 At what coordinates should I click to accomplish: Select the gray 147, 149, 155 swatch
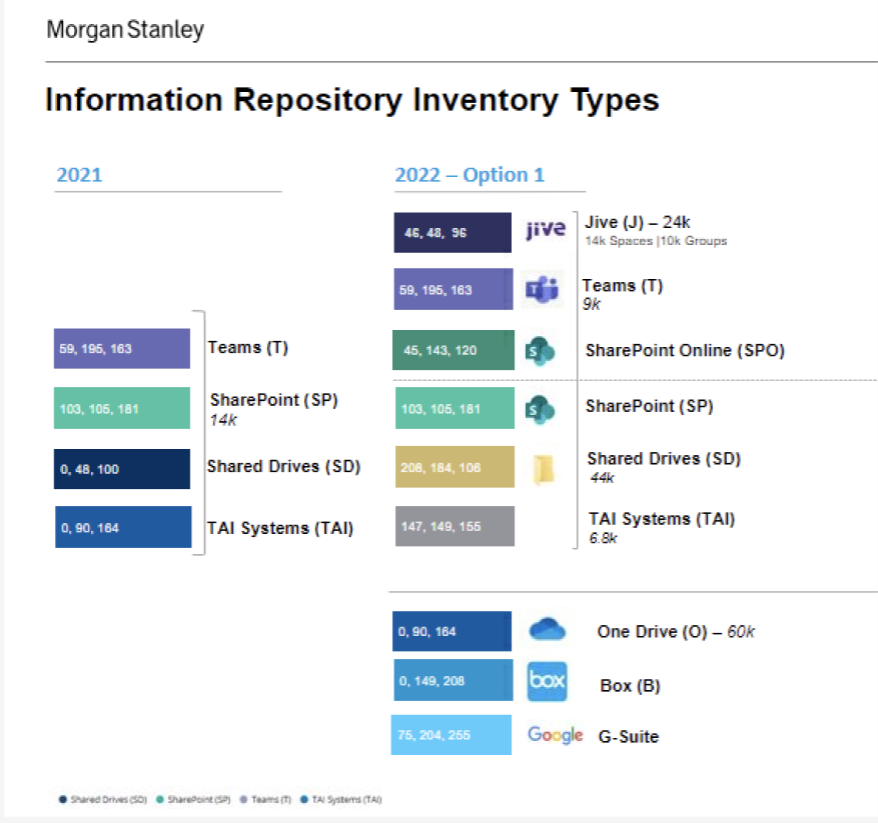(x=455, y=526)
